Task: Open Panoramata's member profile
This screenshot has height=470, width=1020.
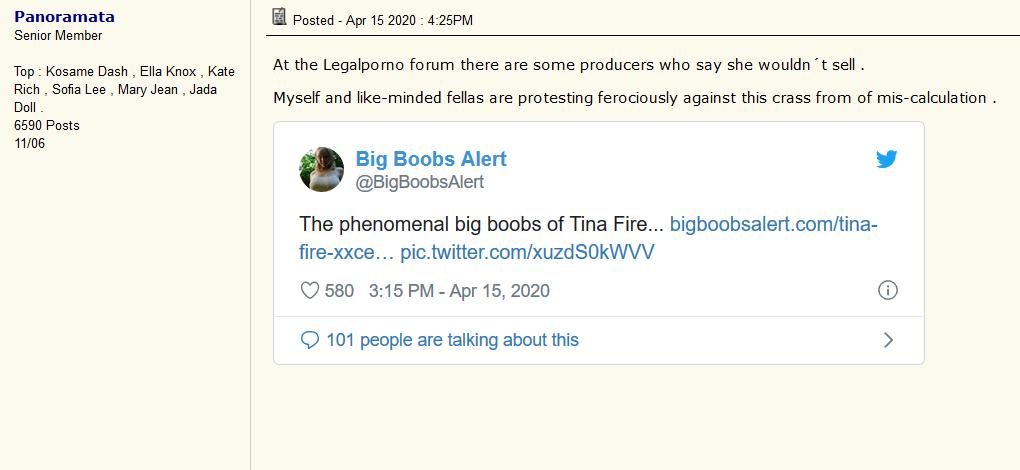Action: (x=64, y=17)
